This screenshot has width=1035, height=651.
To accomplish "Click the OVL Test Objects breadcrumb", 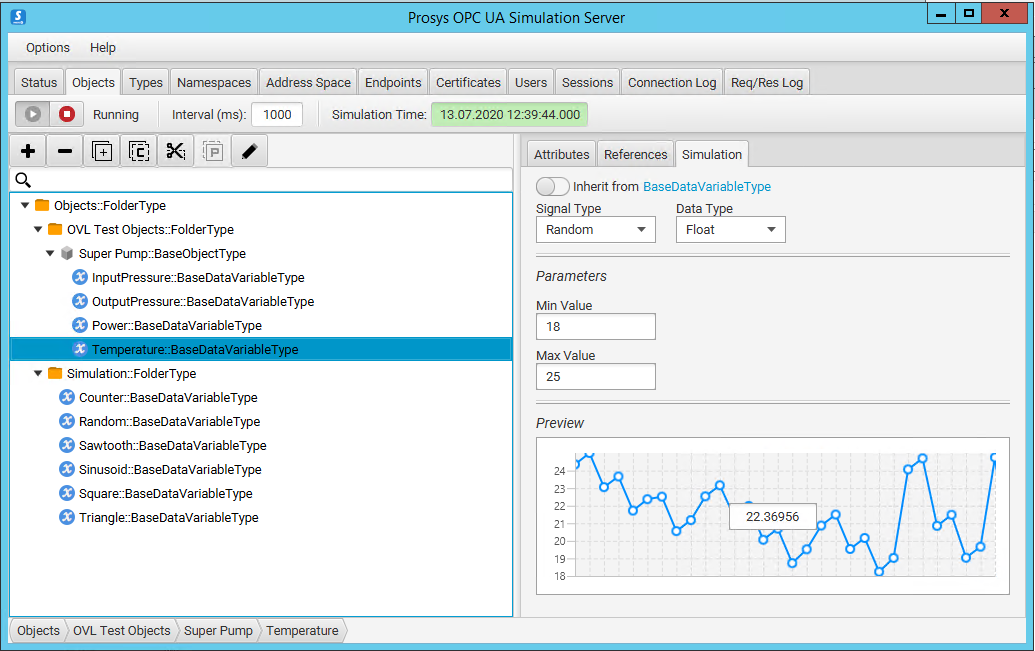I will pos(121,631).
